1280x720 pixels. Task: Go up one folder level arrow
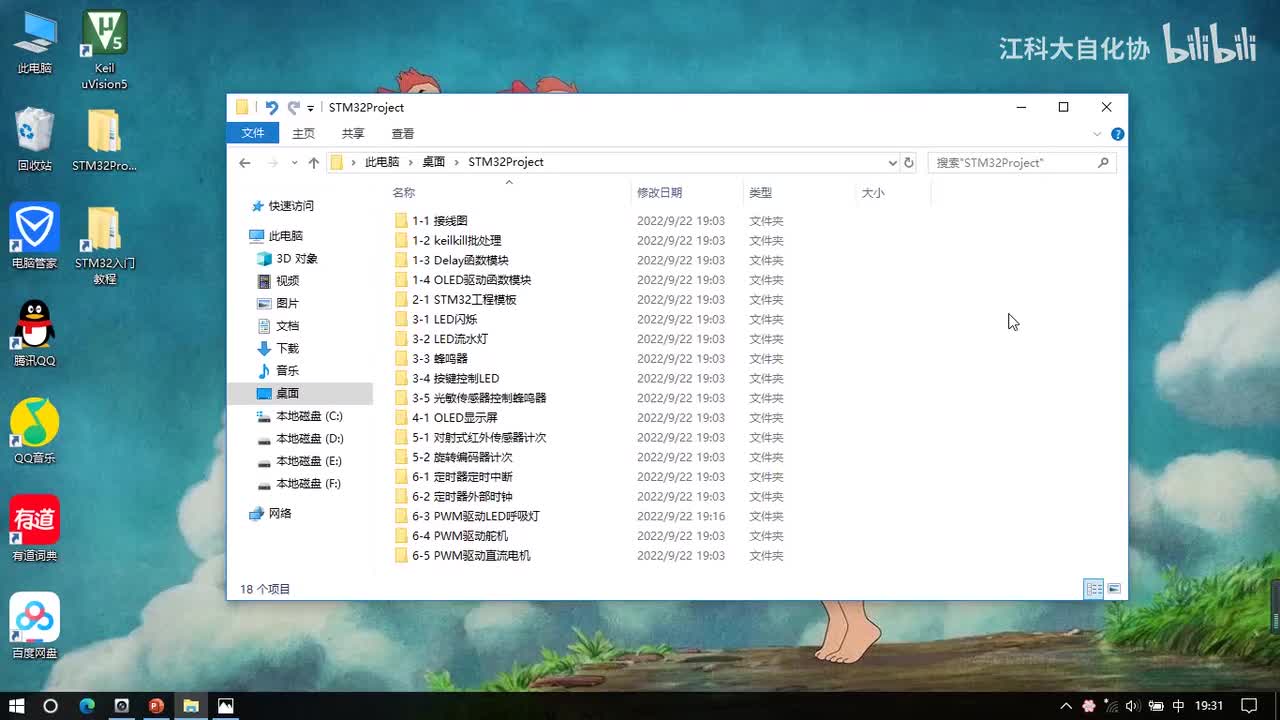[x=313, y=162]
